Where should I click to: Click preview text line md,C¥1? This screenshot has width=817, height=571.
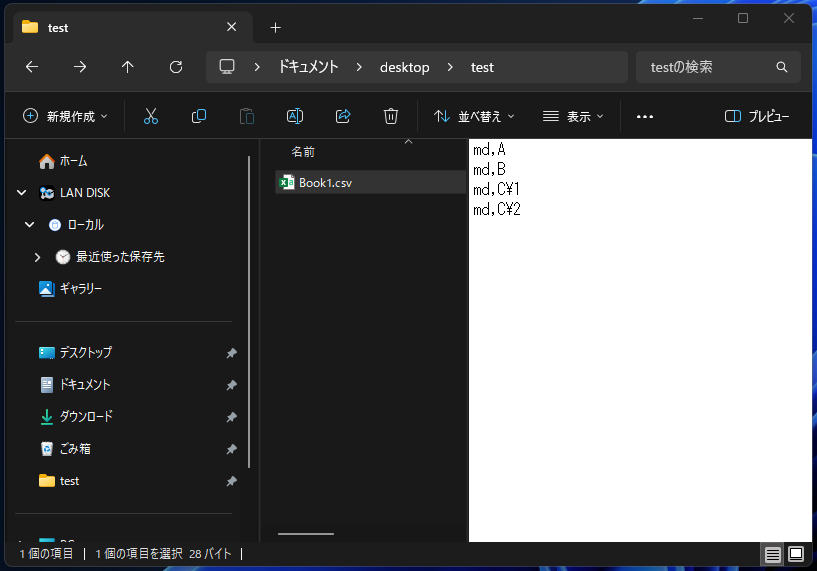(x=496, y=189)
